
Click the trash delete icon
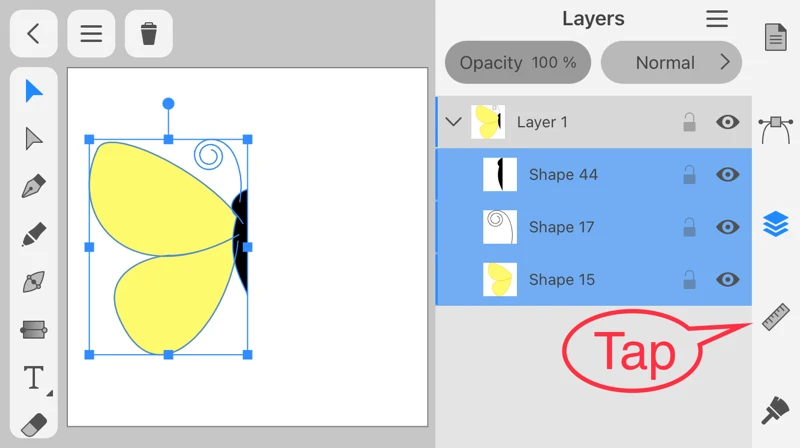(x=149, y=34)
